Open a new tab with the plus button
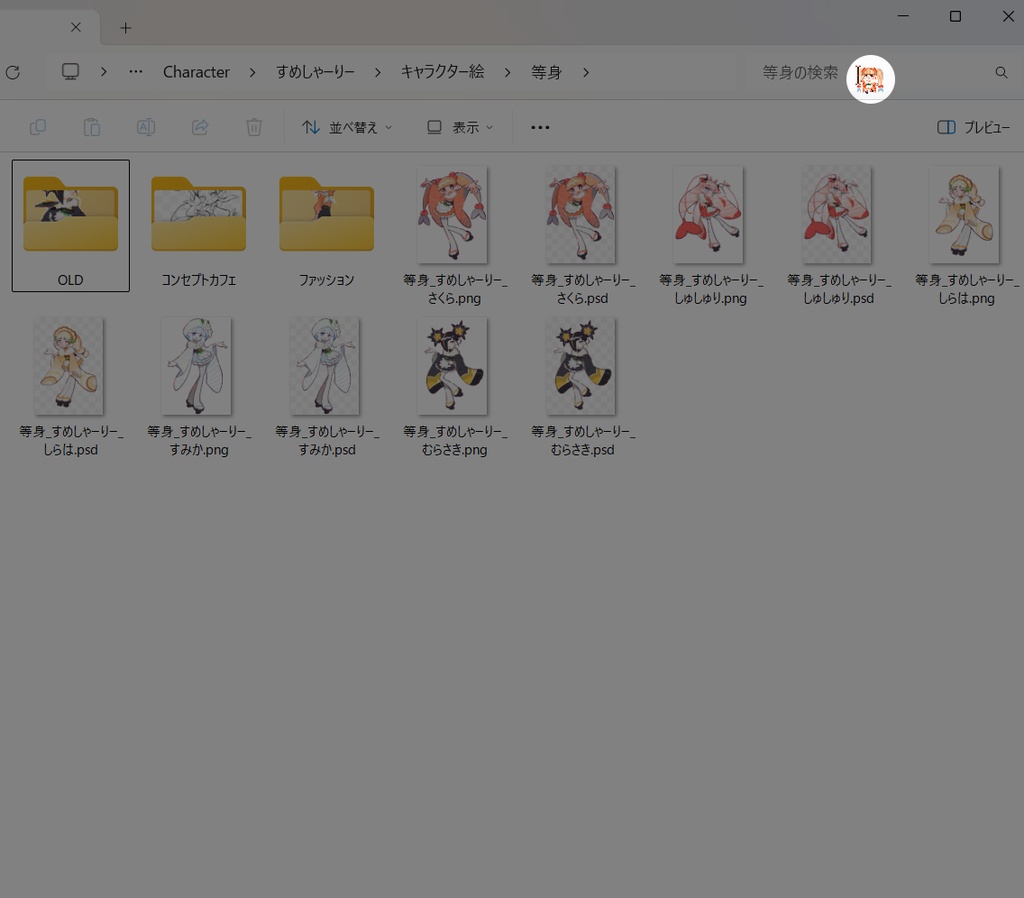Screen dimensions: 1024x898 [x=125, y=28]
